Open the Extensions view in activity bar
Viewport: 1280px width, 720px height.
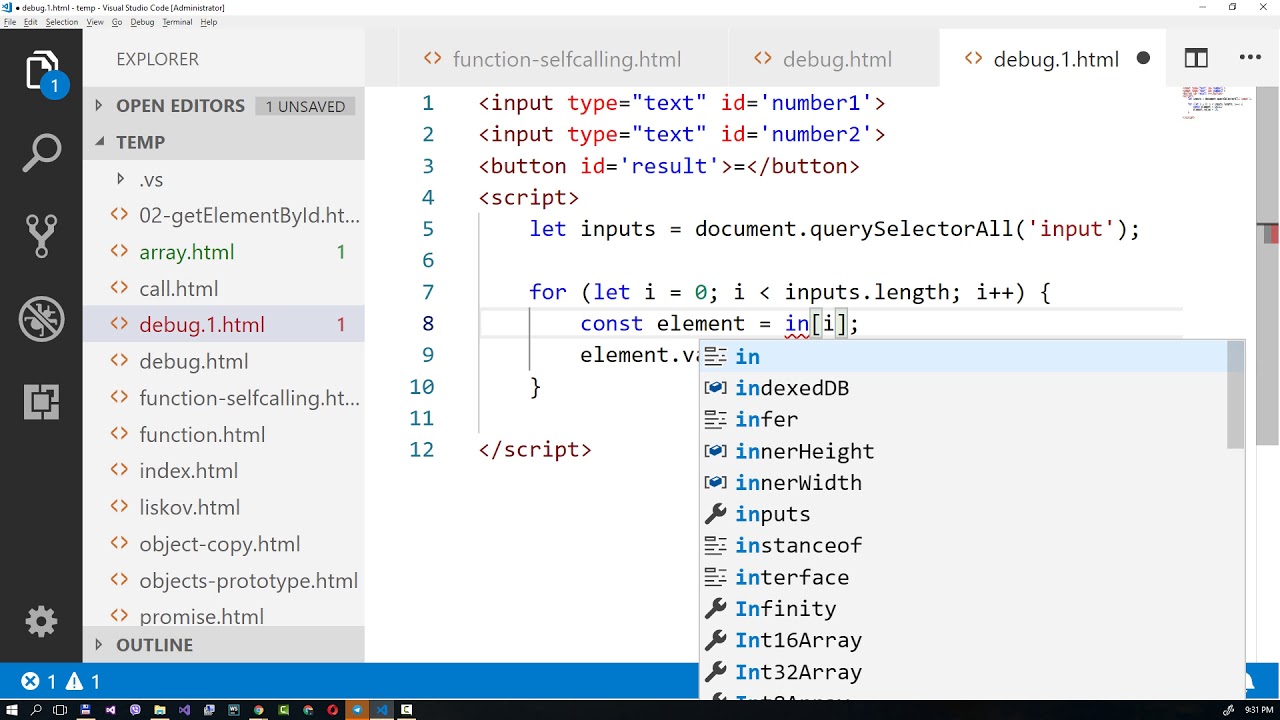42,402
